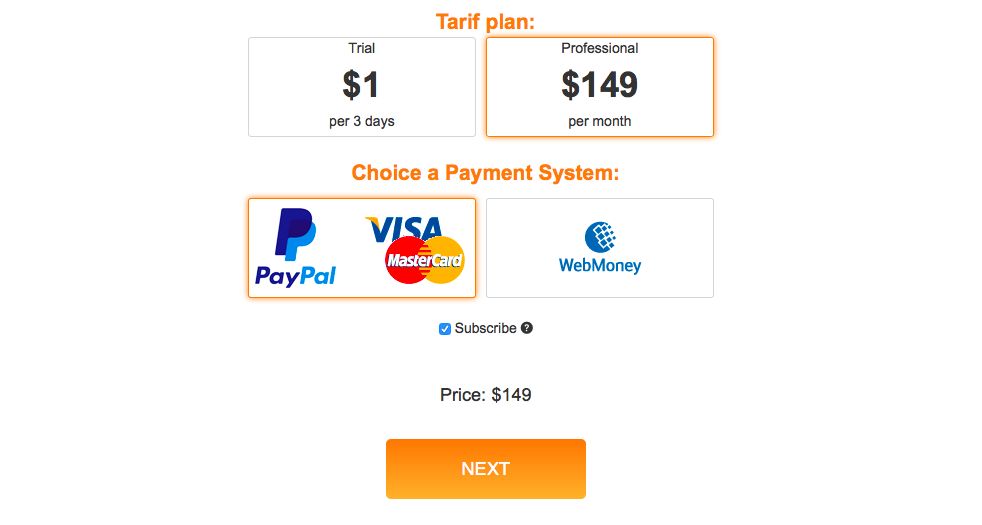Click the $1 trial price

[x=361, y=85]
